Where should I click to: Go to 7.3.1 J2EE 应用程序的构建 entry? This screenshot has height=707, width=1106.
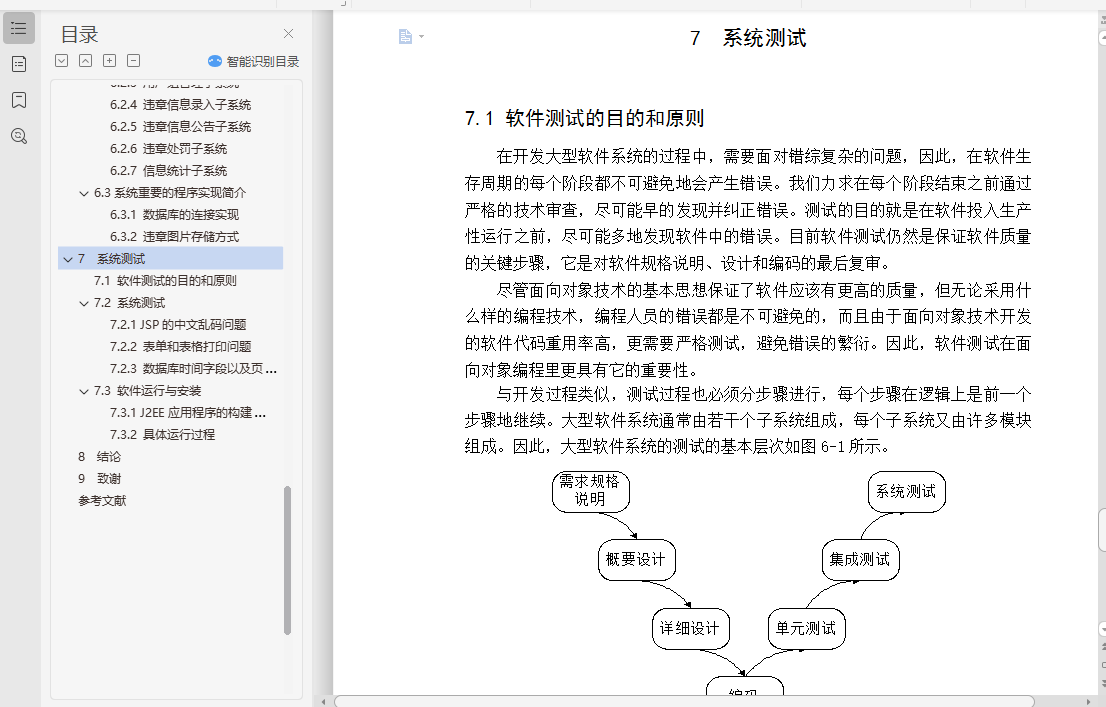(x=188, y=412)
